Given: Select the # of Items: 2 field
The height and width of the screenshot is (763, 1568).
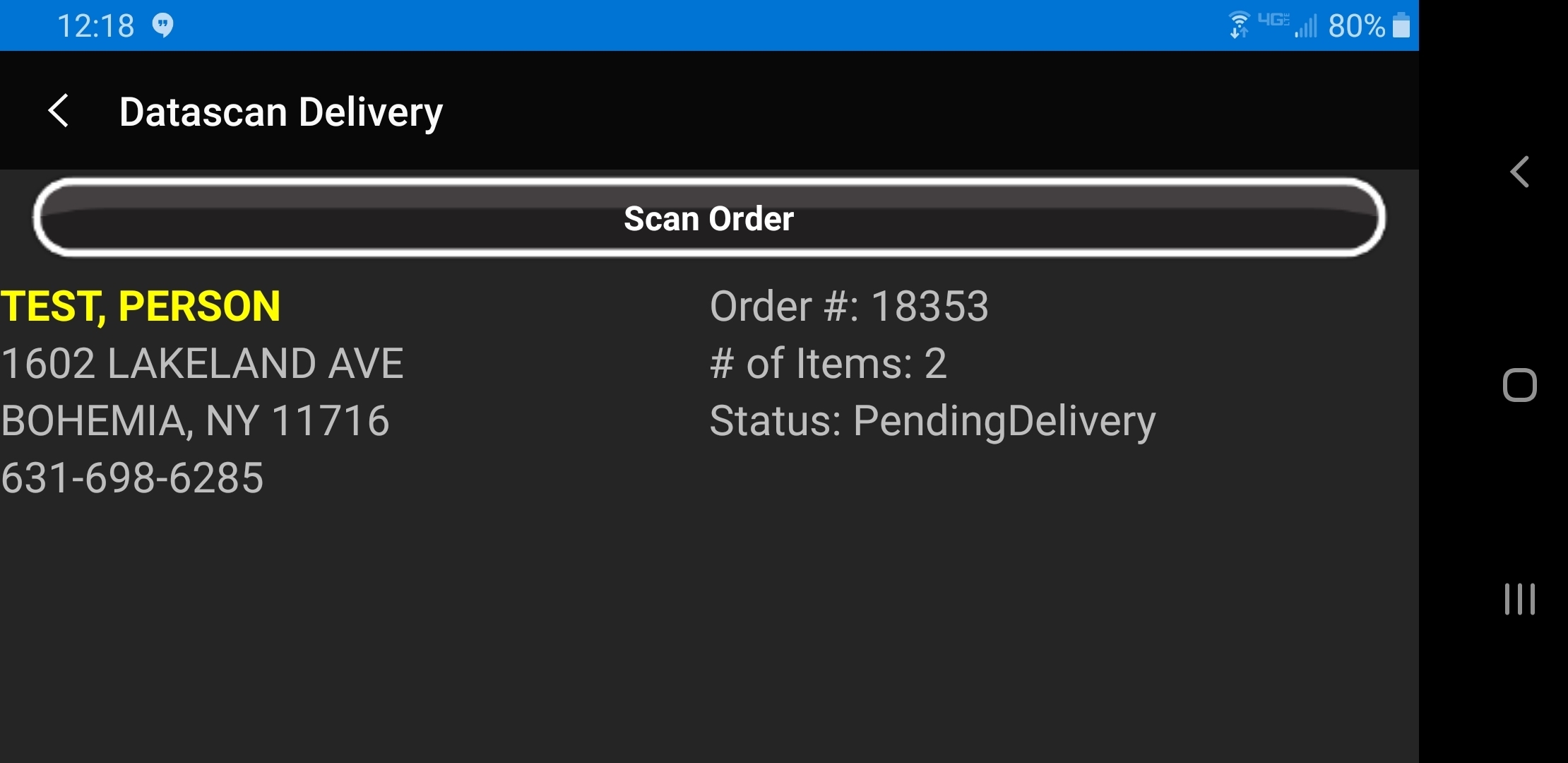Looking at the screenshot, I should (x=828, y=363).
